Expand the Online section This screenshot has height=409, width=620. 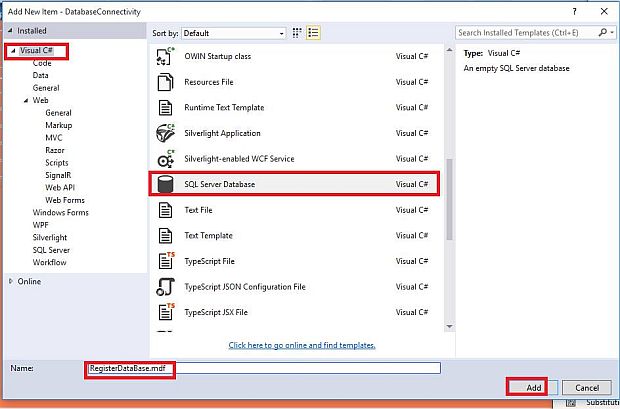coord(11,281)
